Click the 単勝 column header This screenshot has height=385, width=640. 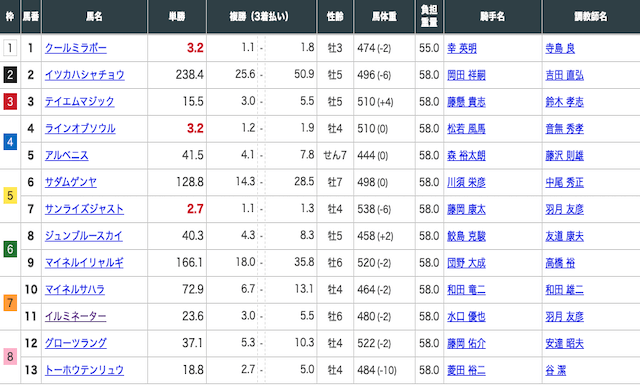point(177,16)
